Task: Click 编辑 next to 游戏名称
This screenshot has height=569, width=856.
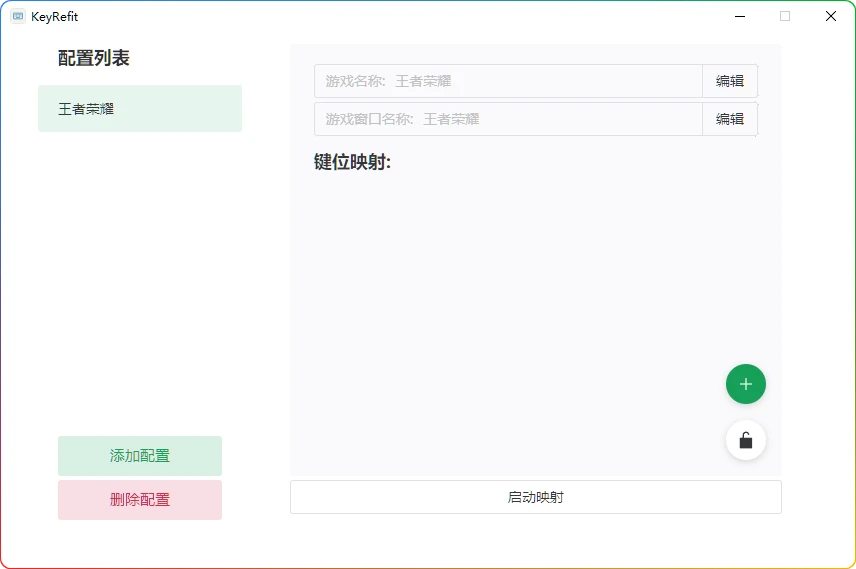Action: click(x=730, y=81)
